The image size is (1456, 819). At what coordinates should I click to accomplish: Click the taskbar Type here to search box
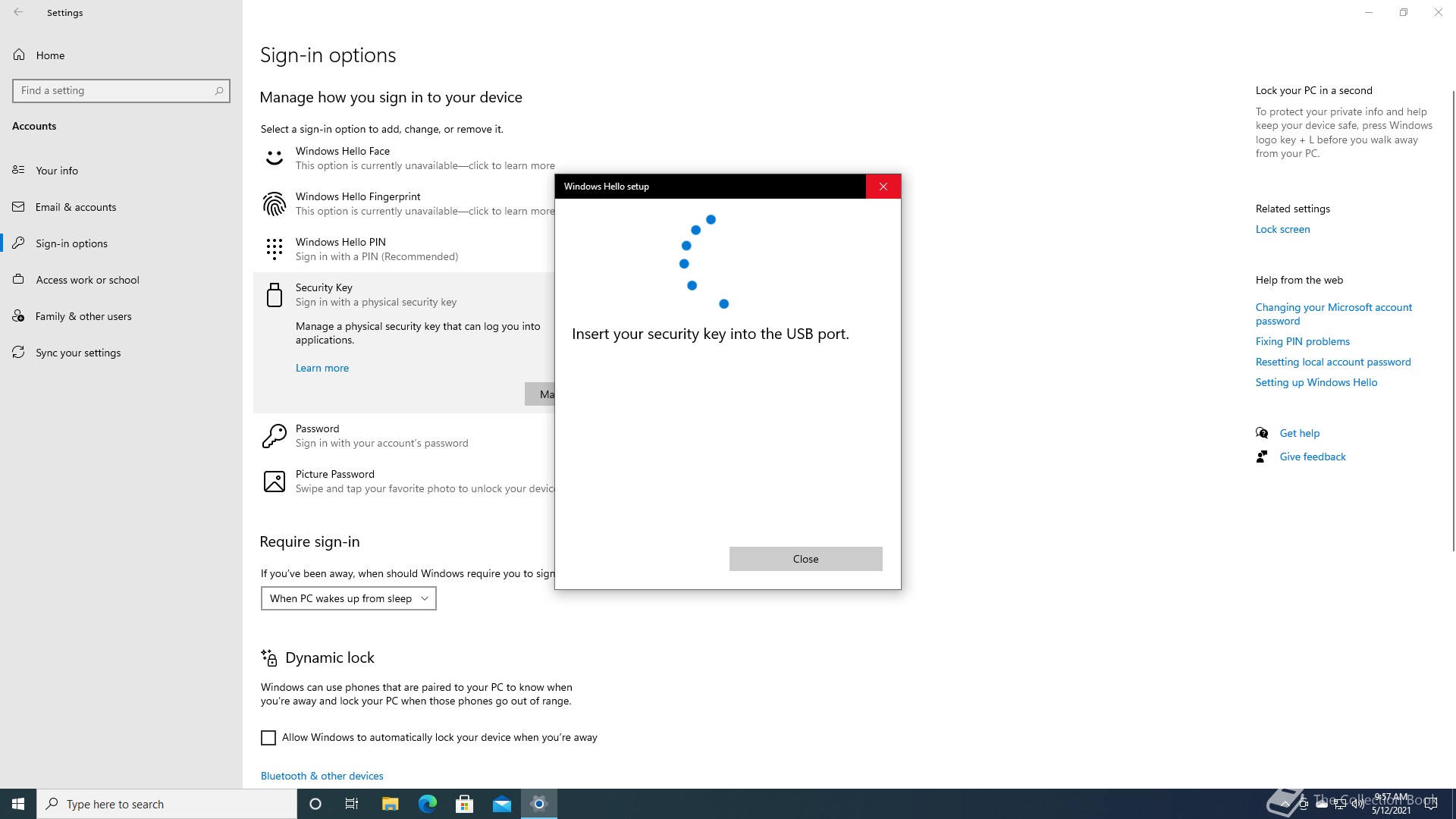click(x=167, y=804)
